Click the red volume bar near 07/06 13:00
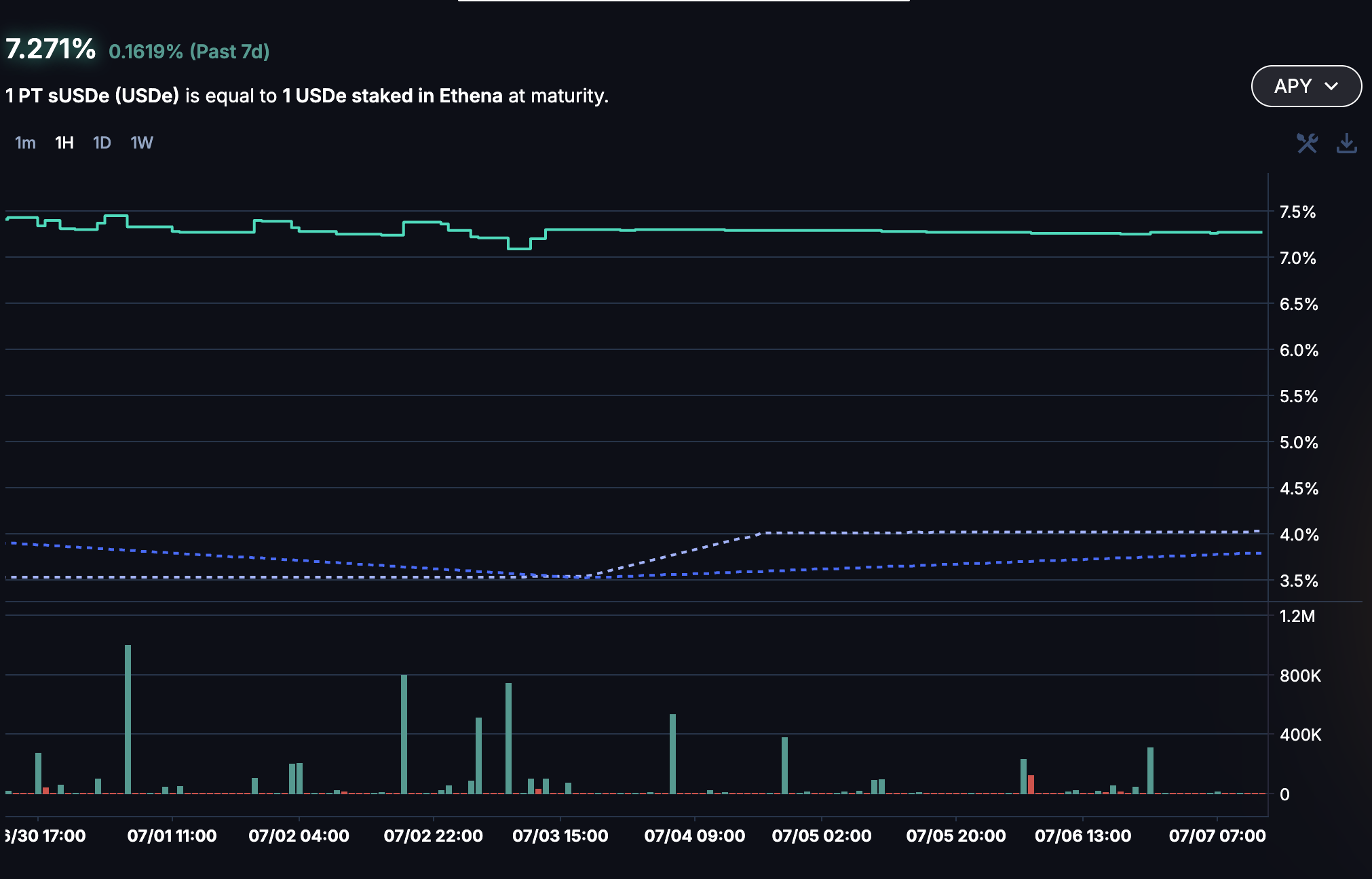Screen dimensions: 1372x879 pyautogui.click(x=1031, y=784)
